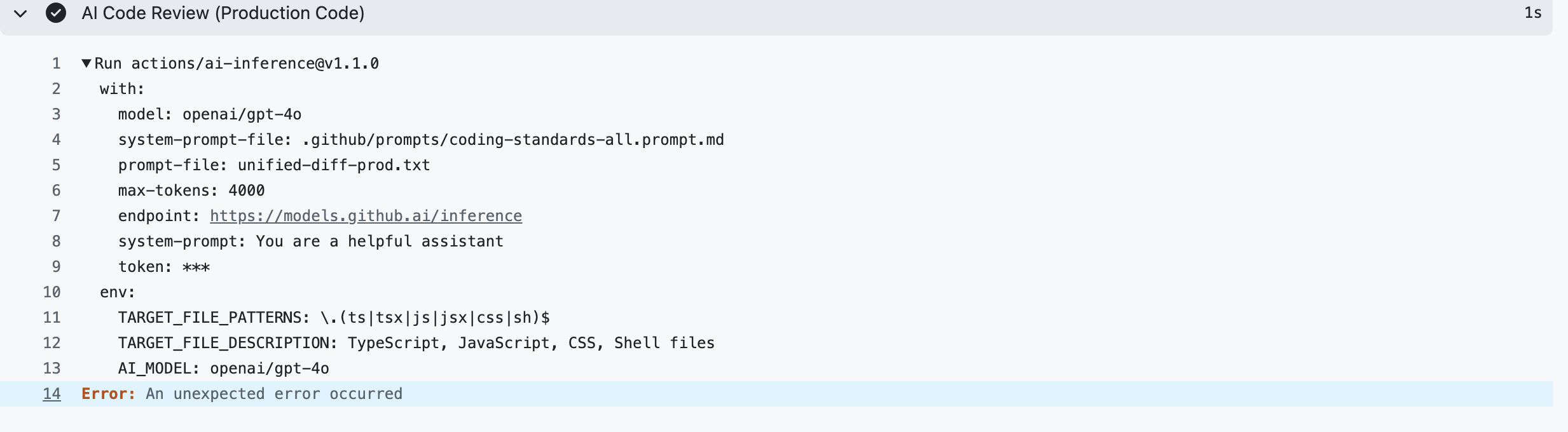Select line number 10 for env section
This screenshot has width=1568, height=432.
52,292
